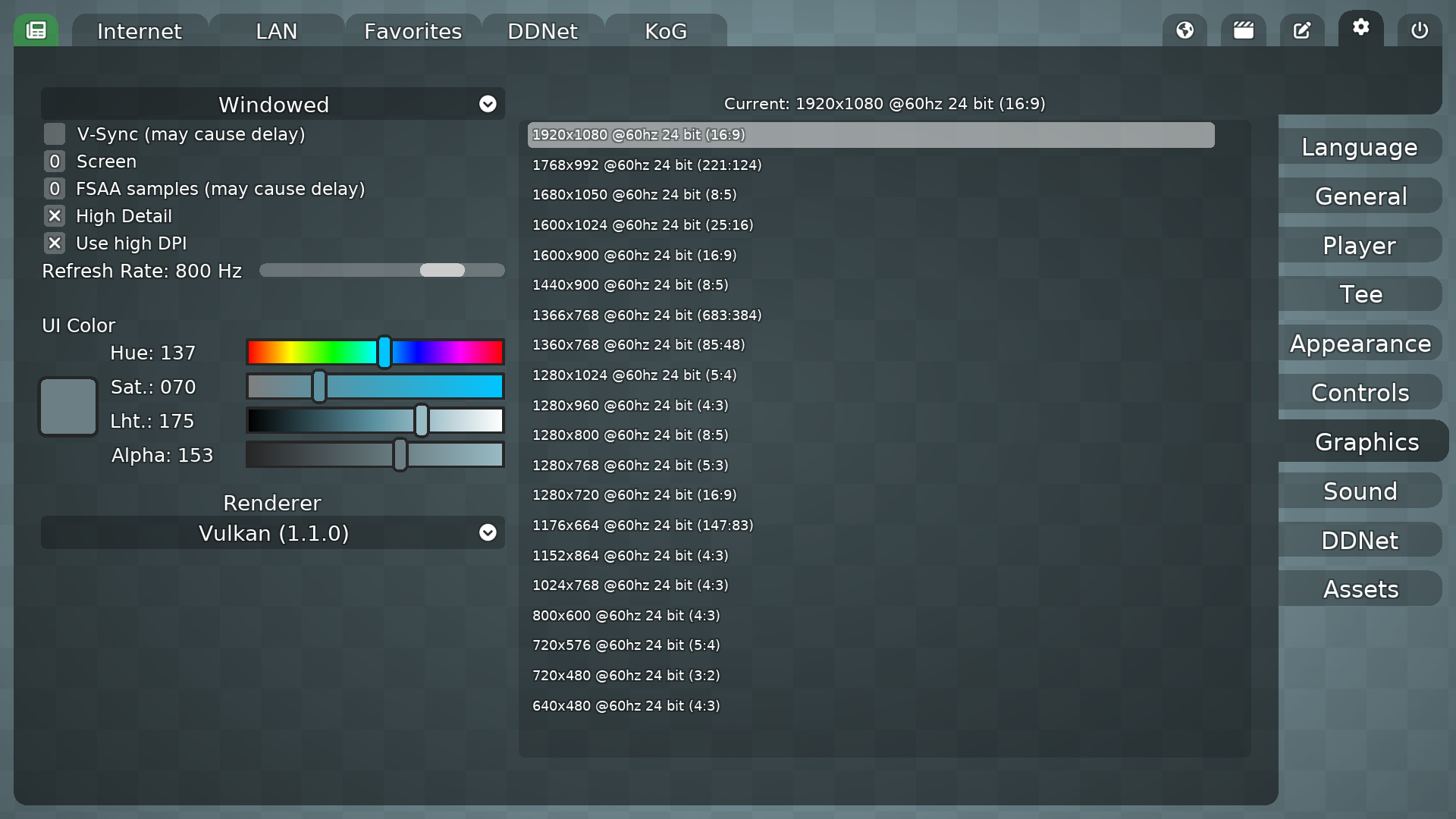This screenshot has width=1456, height=819.
Task: Launch the map editor pencil icon
Action: pyautogui.click(x=1302, y=30)
